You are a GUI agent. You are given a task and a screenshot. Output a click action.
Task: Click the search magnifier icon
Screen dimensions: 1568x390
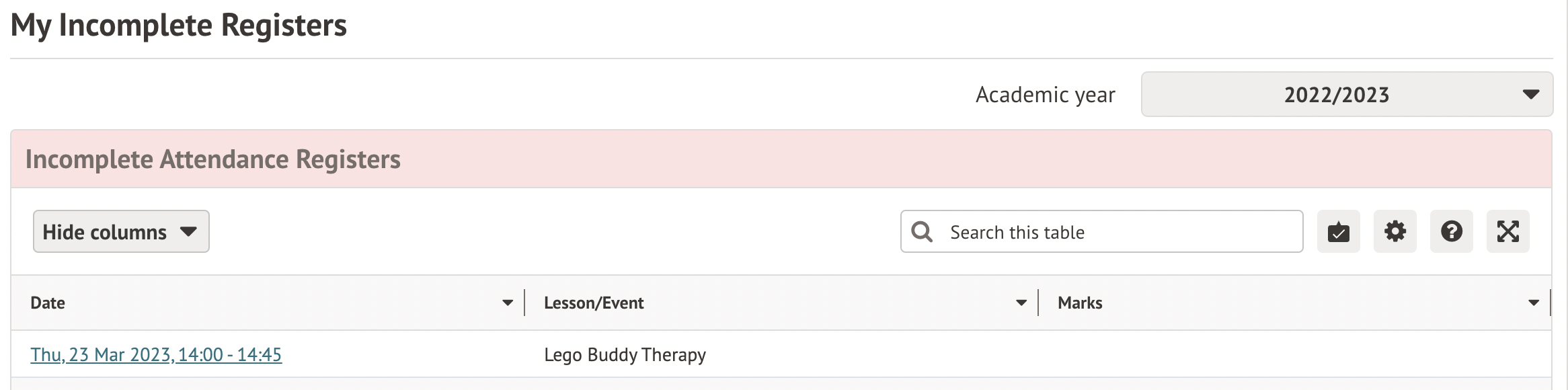pyautogui.click(x=922, y=232)
